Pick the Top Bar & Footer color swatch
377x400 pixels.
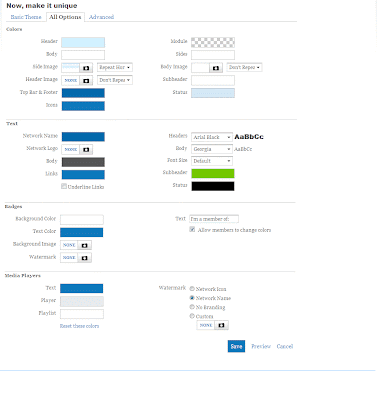click(83, 93)
